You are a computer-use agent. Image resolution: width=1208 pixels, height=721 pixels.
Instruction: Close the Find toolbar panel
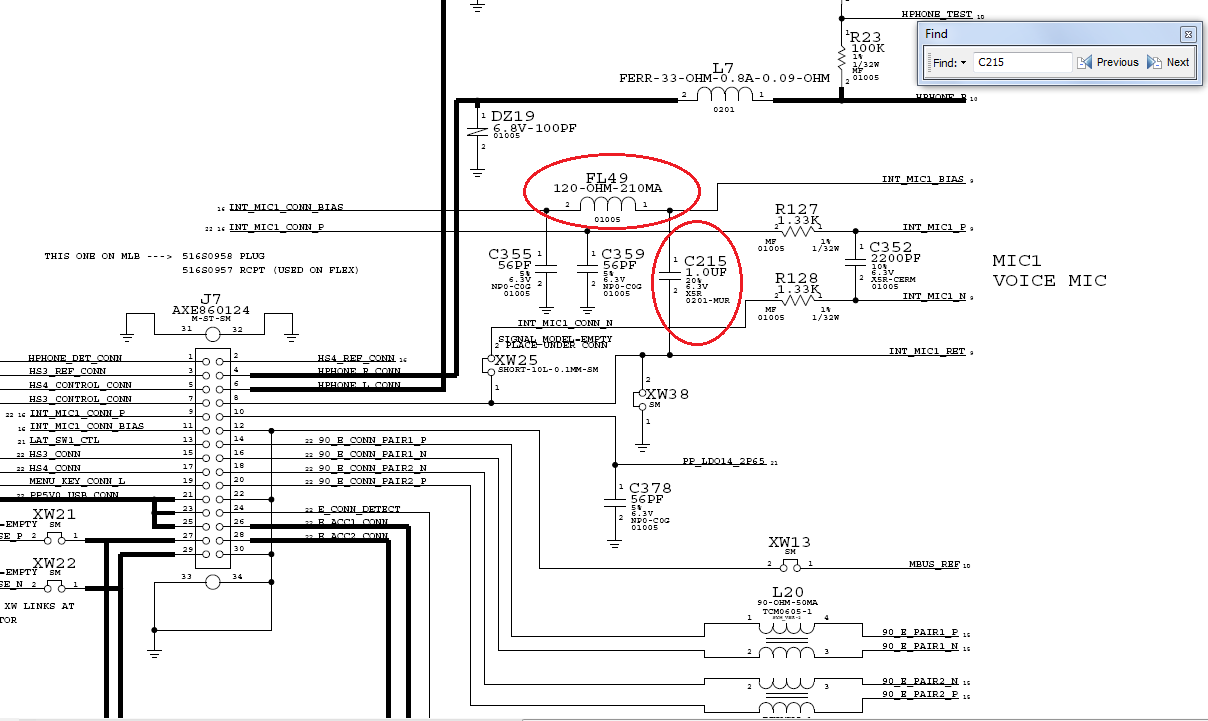[x=1187, y=34]
